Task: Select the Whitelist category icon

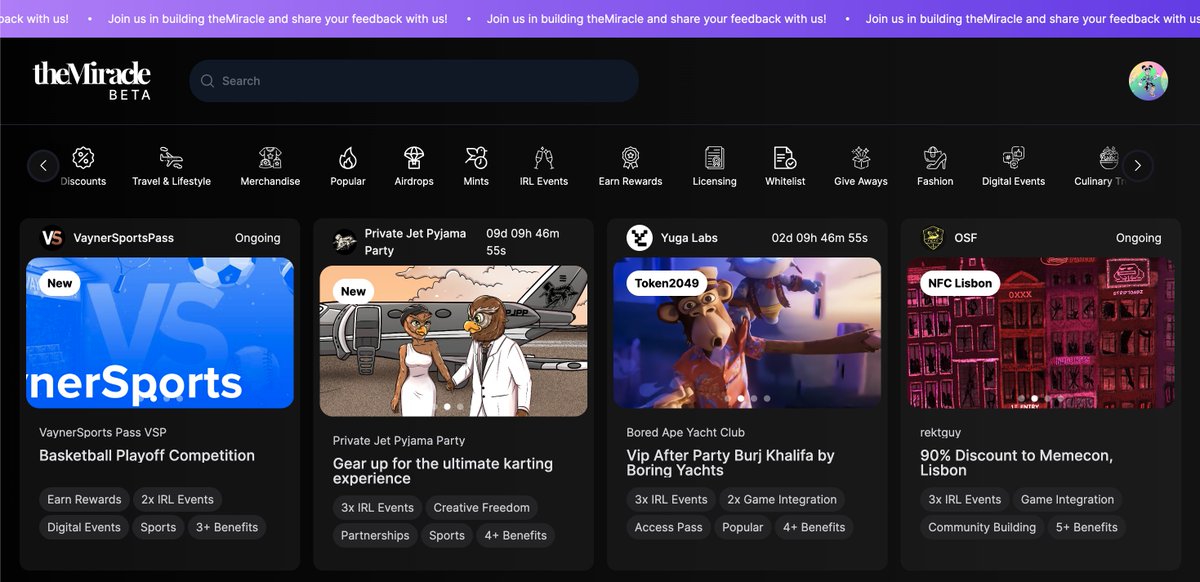Action: click(x=785, y=157)
